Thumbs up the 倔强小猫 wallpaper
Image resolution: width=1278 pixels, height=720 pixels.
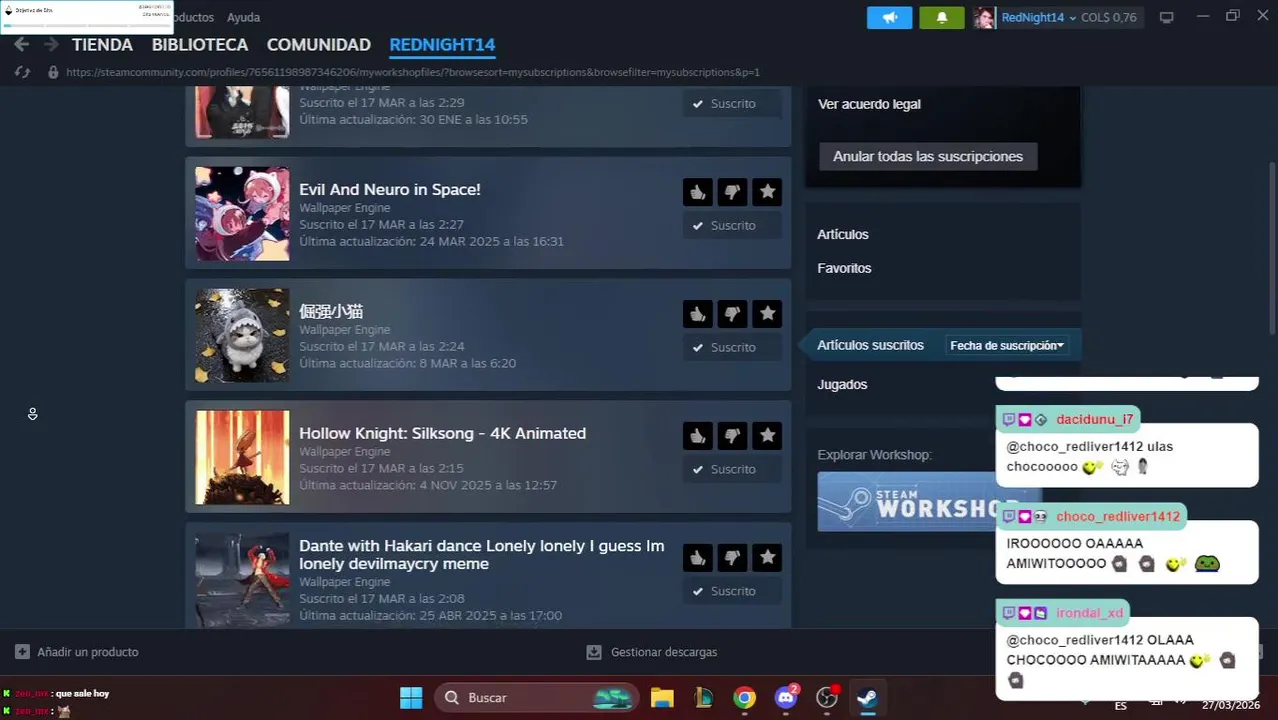pos(698,314)
